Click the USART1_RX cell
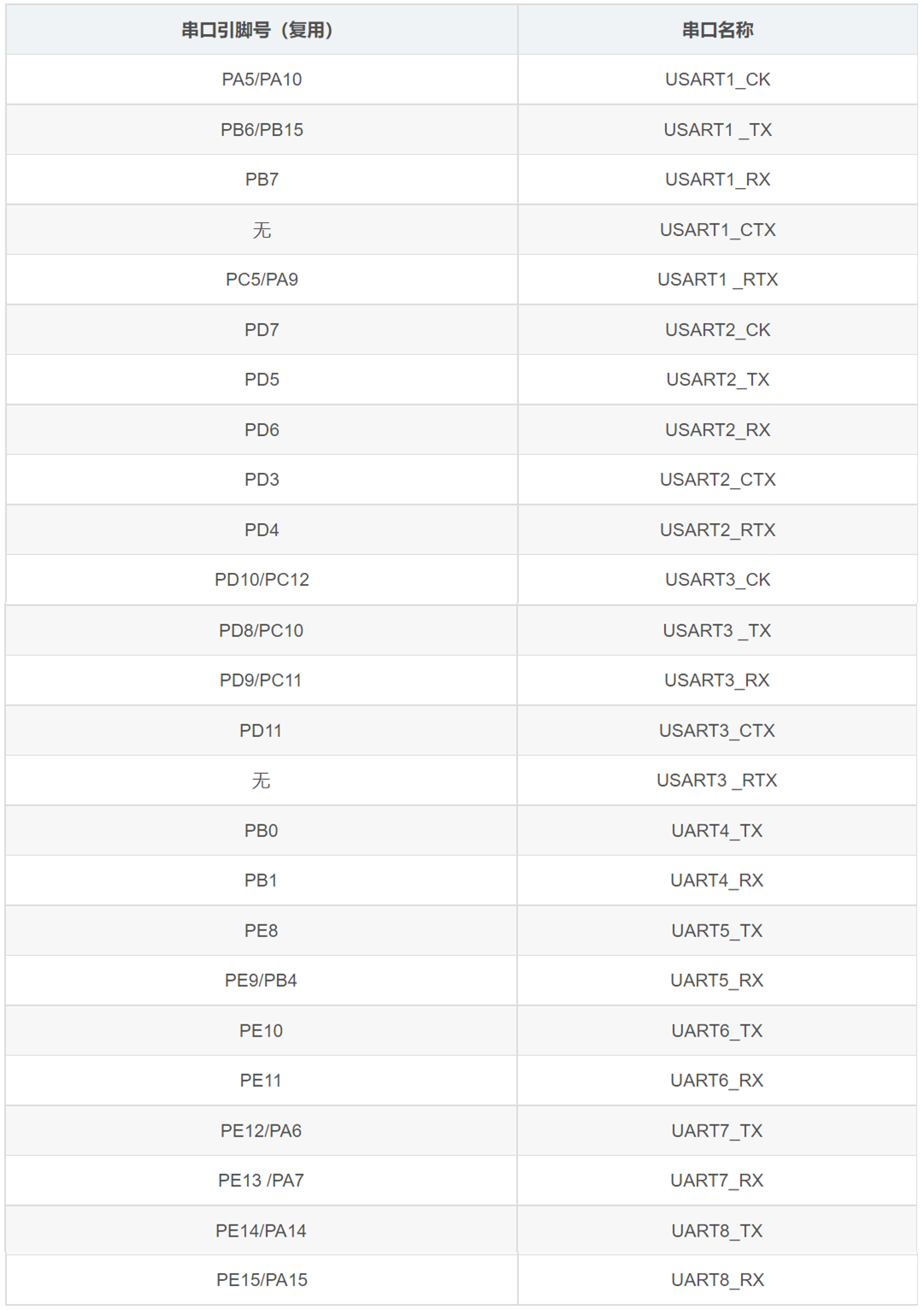This screenshot has width=924, height=1310. pyautogui.click(x=717, y=180)
